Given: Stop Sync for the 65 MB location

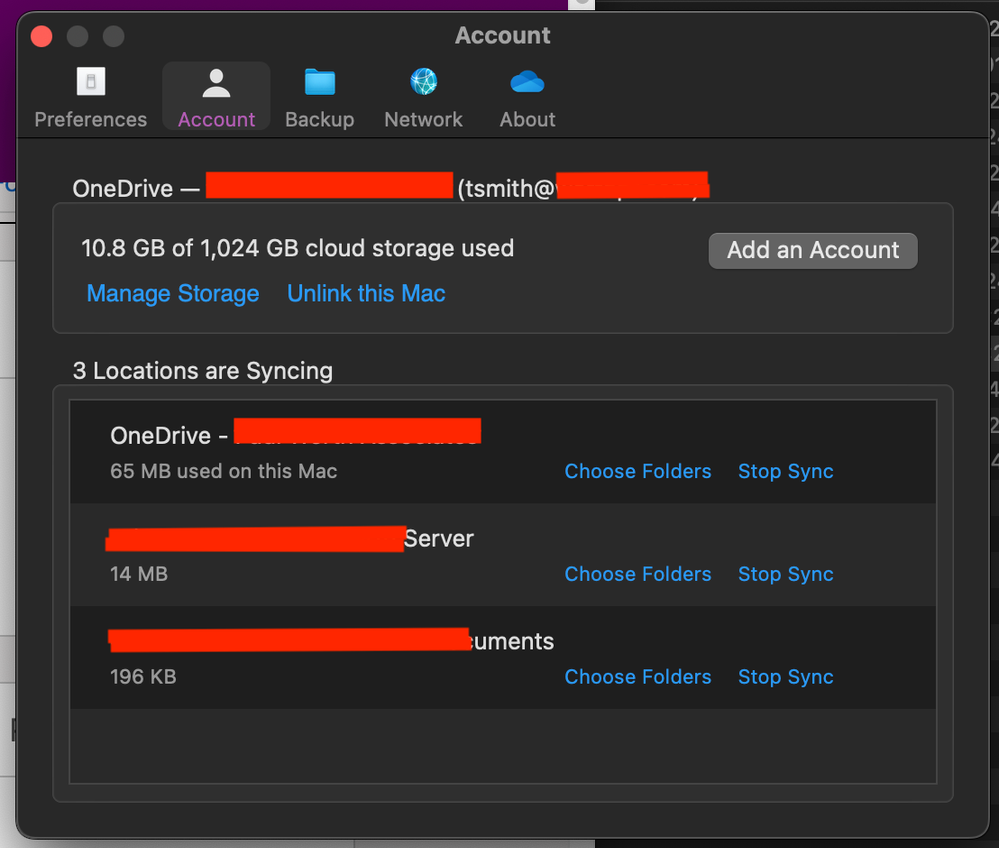Looking at the screenshot, I should click(786, 471).
